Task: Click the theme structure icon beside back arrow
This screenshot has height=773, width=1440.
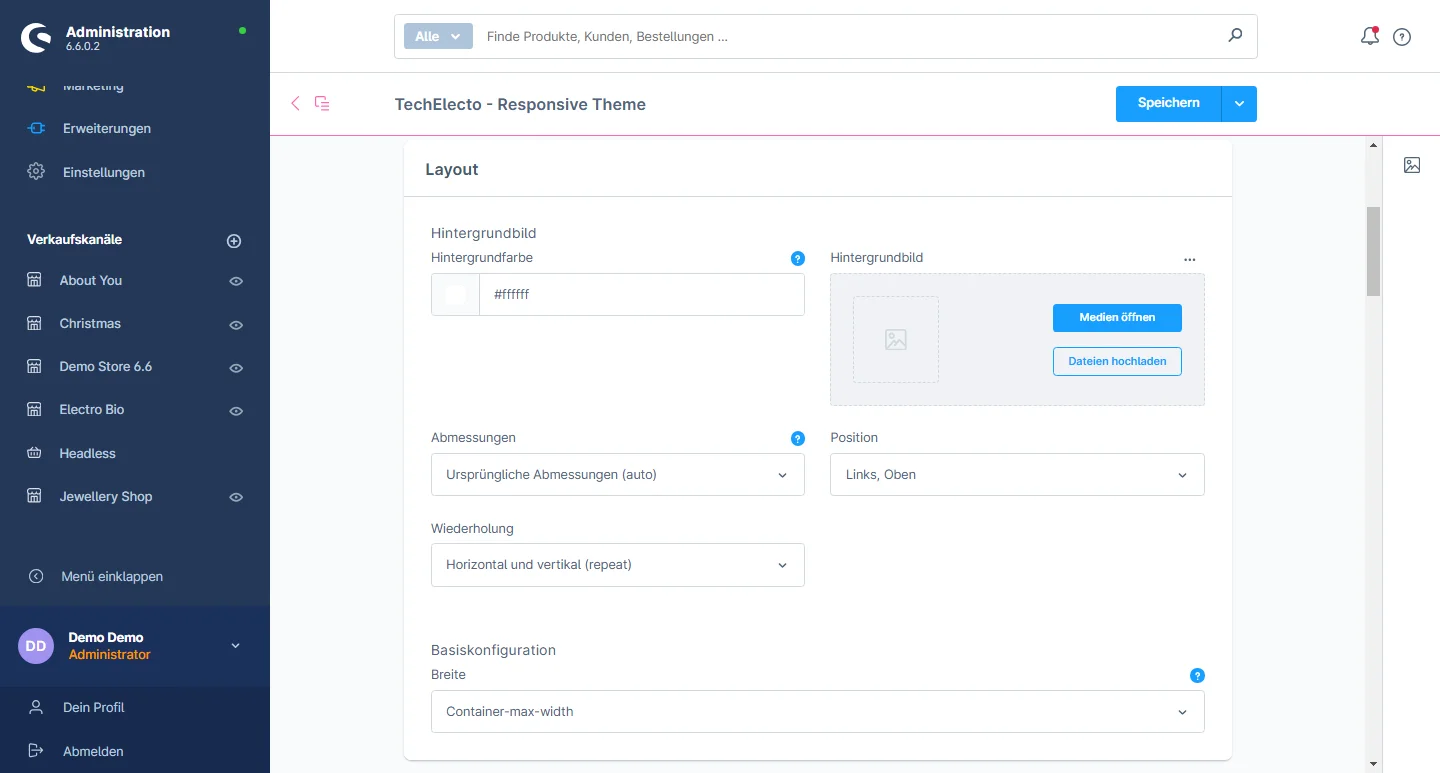Action: click(x=322, y=103)
